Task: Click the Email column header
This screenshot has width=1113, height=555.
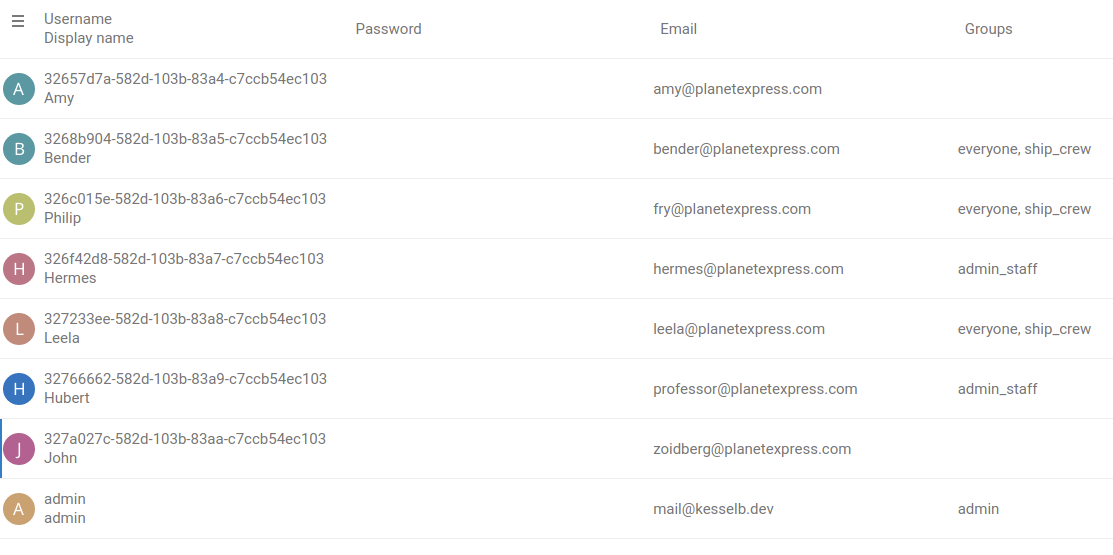Action: pyautogui.click(x=678, y=29)
